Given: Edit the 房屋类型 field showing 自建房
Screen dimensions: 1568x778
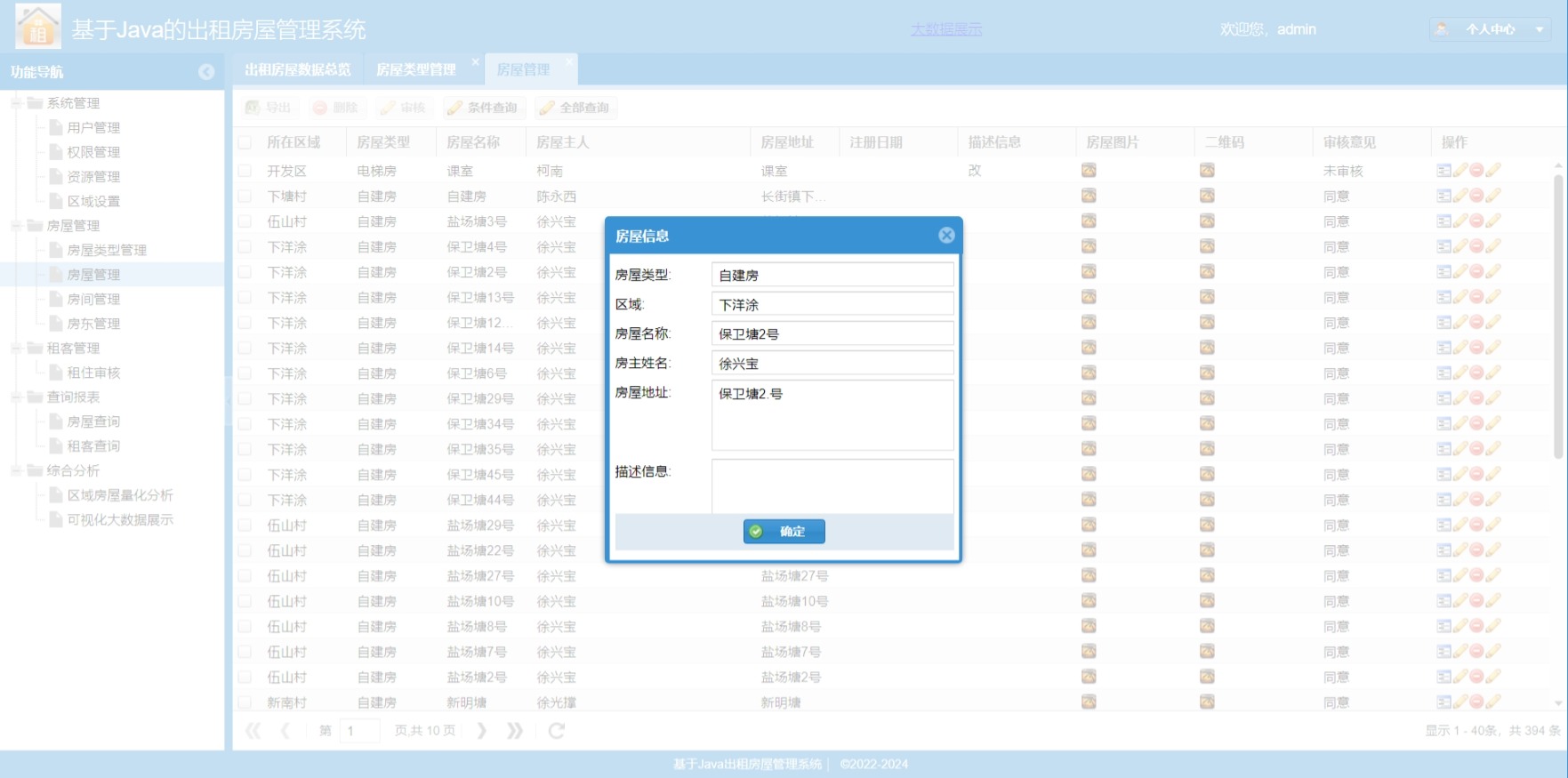Looking at the screenshot, I should 832,275.
